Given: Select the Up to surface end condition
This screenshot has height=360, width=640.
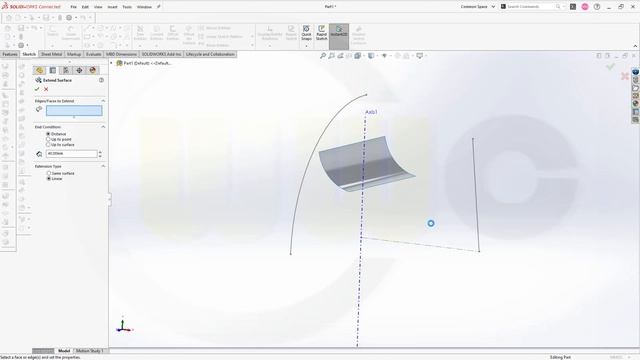Looking at the screenshot, I should point(48,144).
